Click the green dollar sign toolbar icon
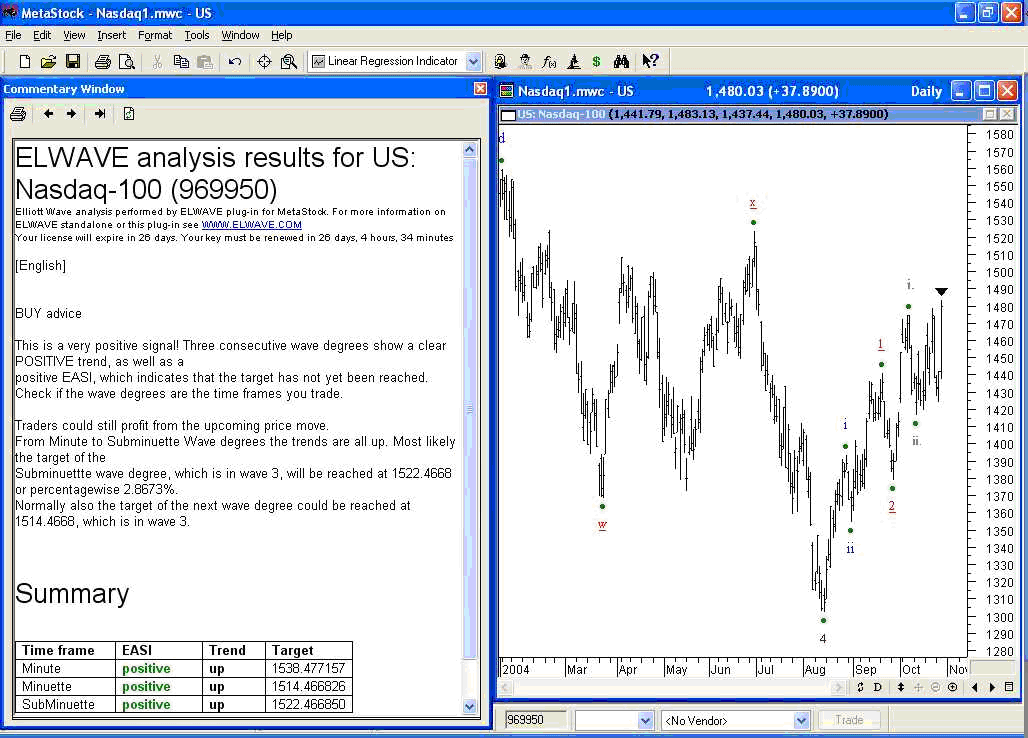 (x=597, y=62)
